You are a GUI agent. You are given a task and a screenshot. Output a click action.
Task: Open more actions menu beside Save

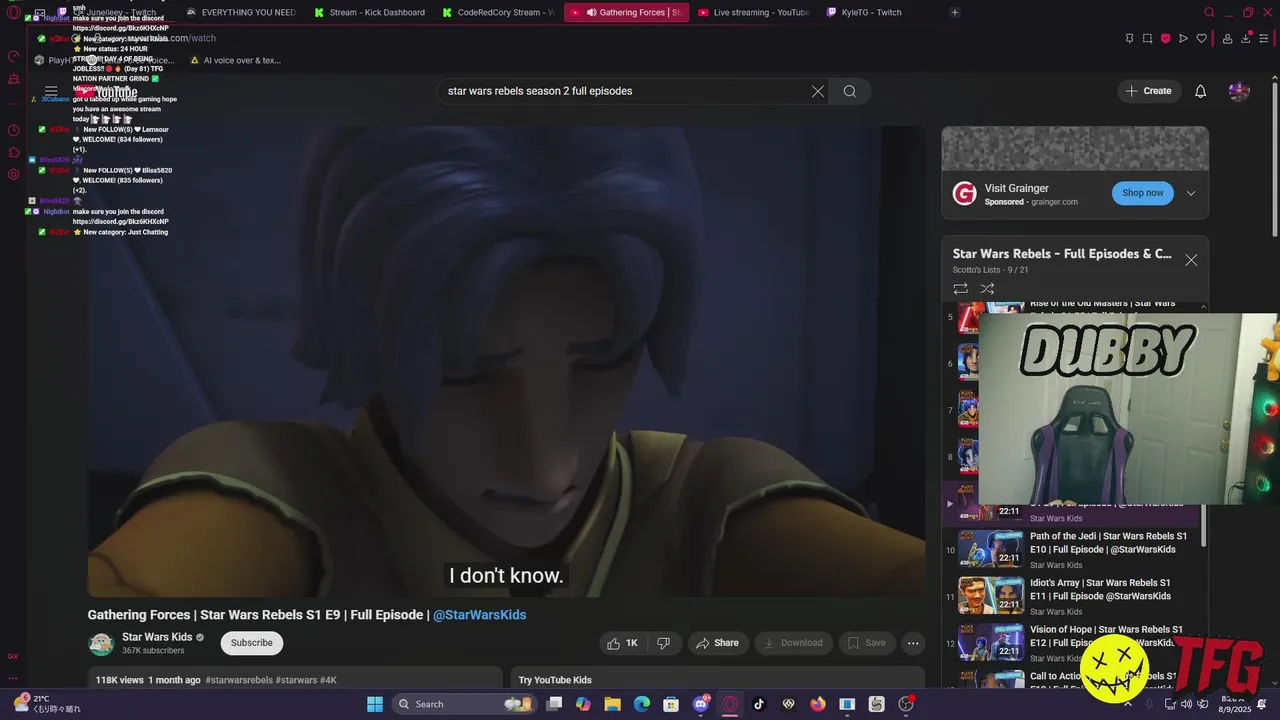[912, 643]
